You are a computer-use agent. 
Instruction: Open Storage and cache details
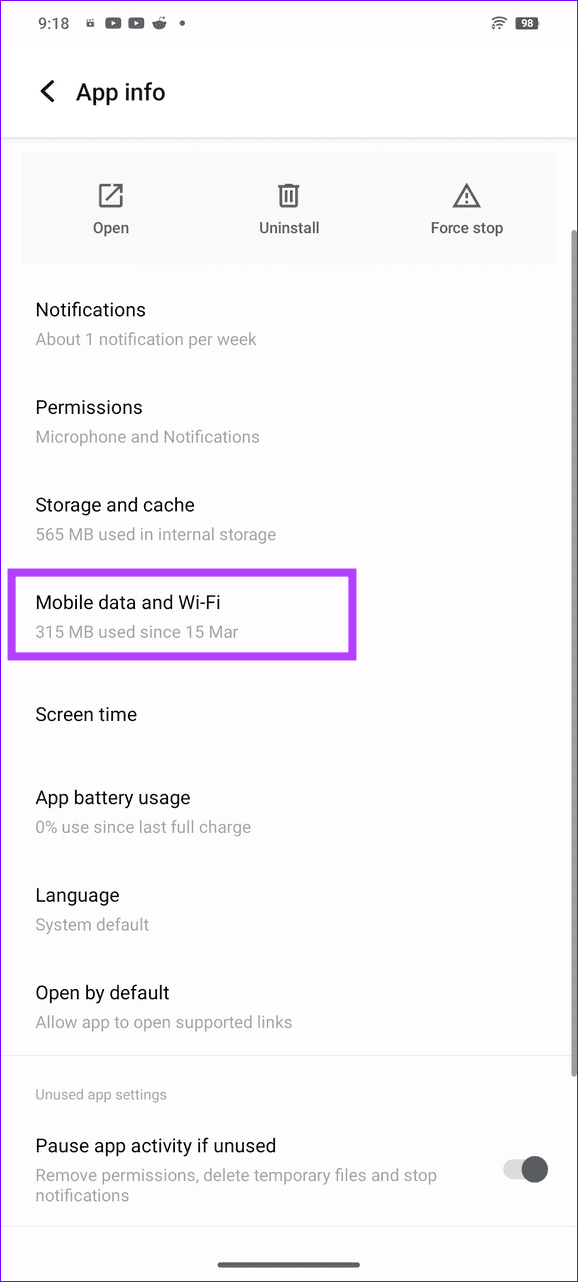[x=155, y=518]
